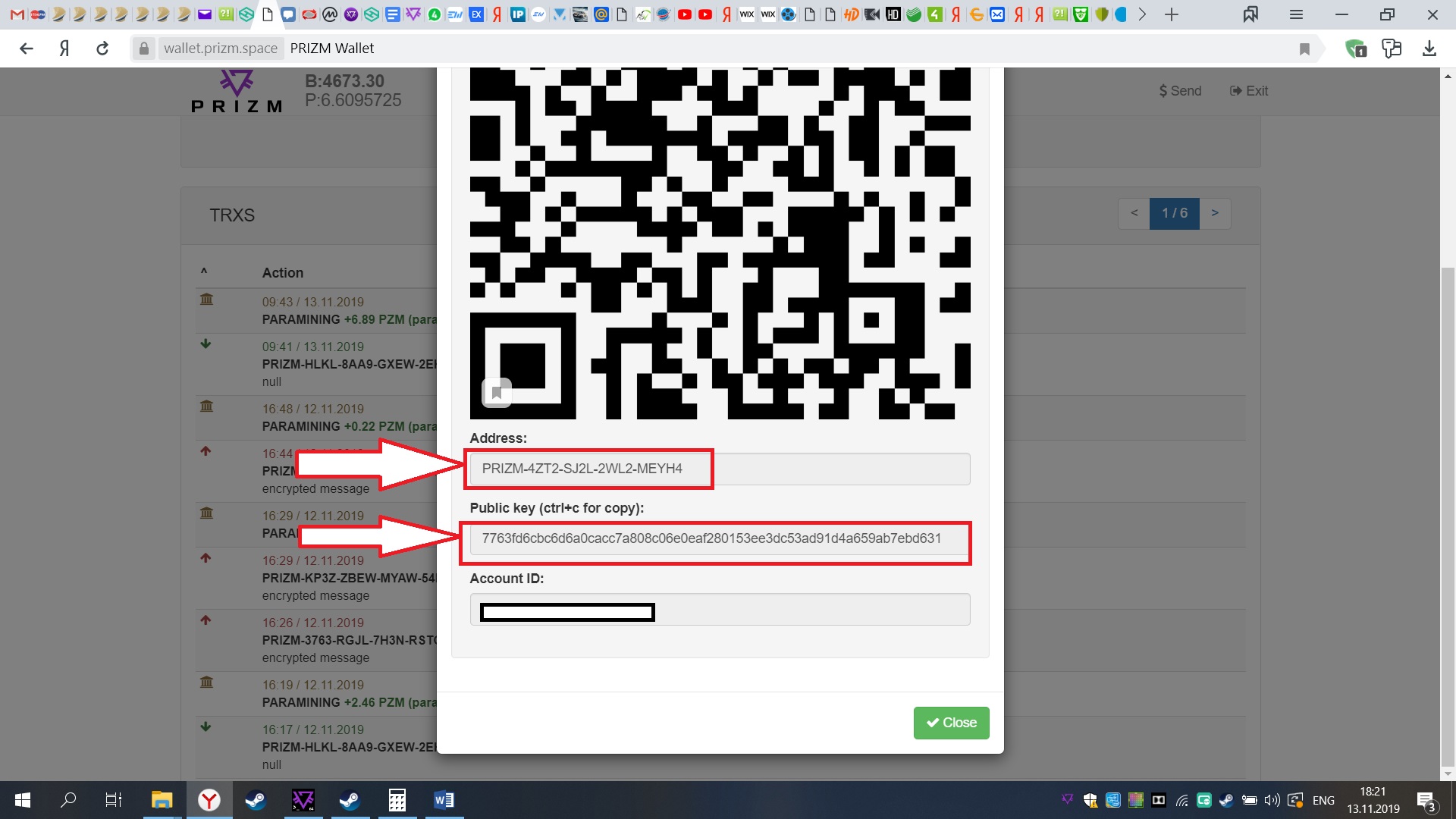Viewport: 1456px width, 819px height.
Task: Open File Explorer from the taskbar
Action: (162, 800)
